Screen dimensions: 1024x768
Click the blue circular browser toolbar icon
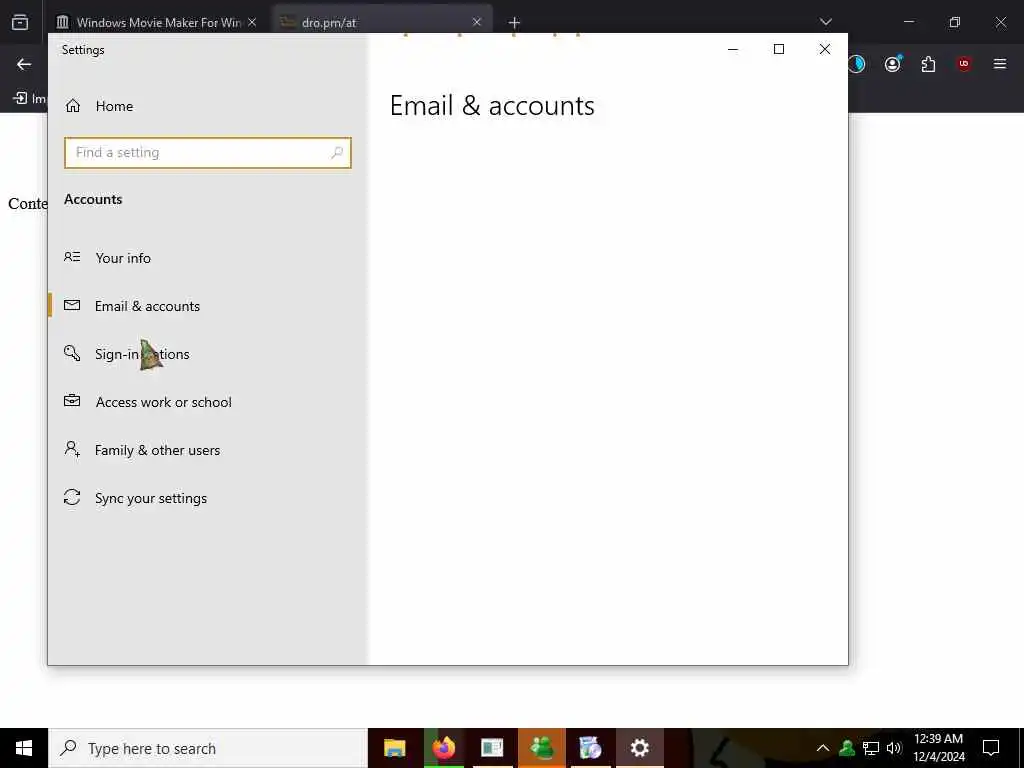857,64
